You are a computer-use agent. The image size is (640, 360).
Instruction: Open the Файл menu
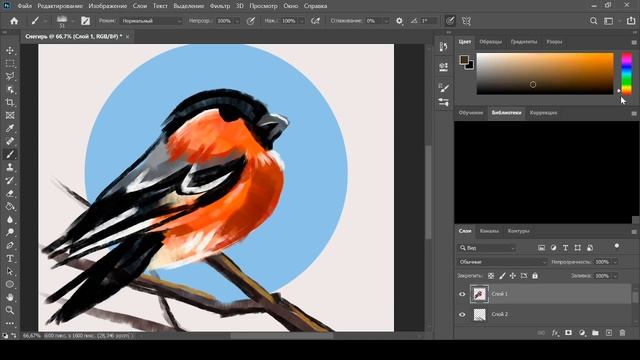click(25, 6)
